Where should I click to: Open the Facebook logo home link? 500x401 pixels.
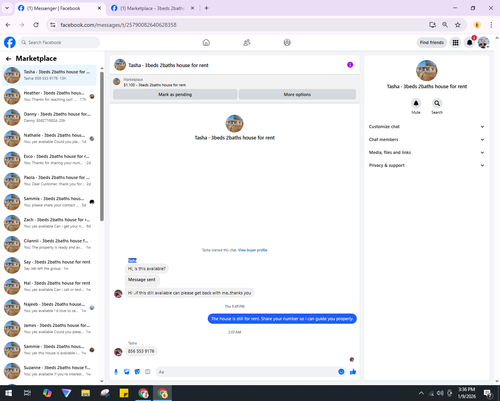click(x=10, y=42)
